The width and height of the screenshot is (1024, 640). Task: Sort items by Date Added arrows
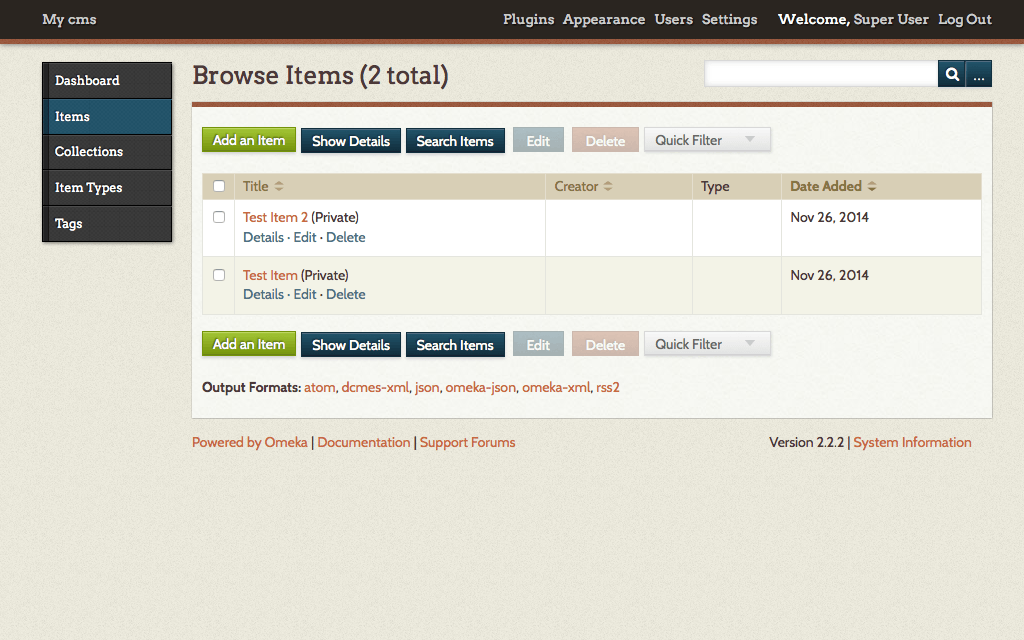click(872, 187)
